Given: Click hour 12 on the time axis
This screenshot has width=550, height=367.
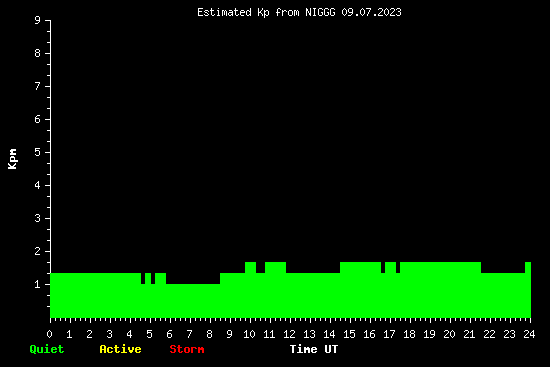Looking at the screenshot, I should coord(289,334).
